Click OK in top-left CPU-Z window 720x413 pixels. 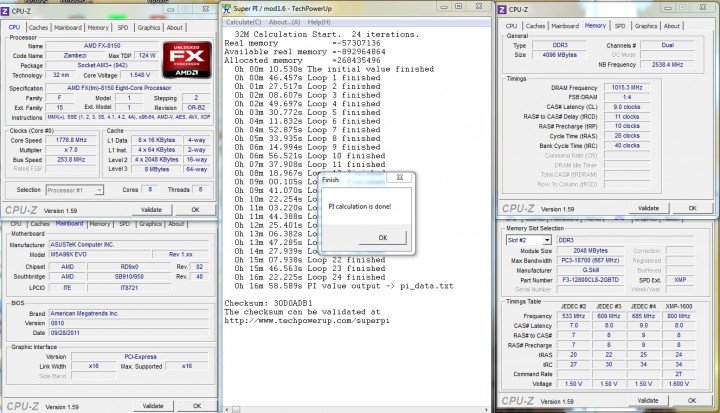pos(195,209)
